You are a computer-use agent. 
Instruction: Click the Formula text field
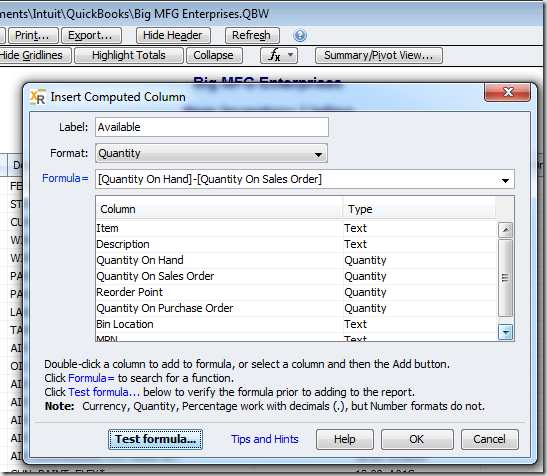[x=297, y=179]
